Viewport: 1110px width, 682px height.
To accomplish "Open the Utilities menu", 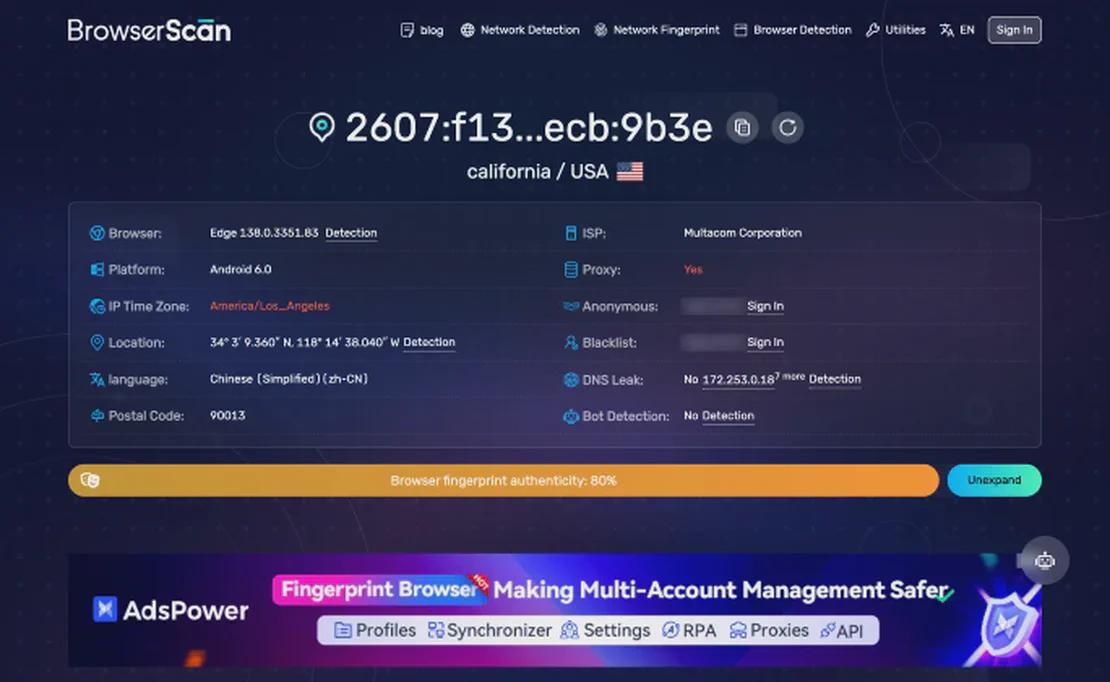I will click(896, 30).
